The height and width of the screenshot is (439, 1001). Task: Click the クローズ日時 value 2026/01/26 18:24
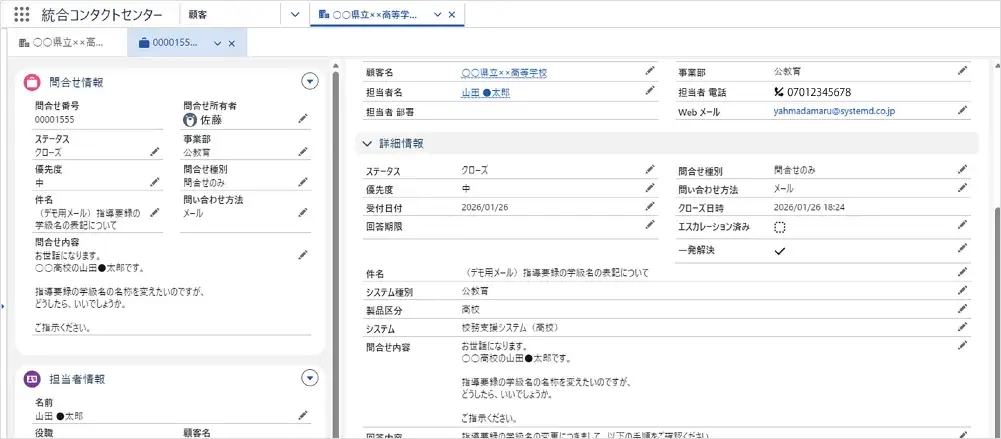809,207
